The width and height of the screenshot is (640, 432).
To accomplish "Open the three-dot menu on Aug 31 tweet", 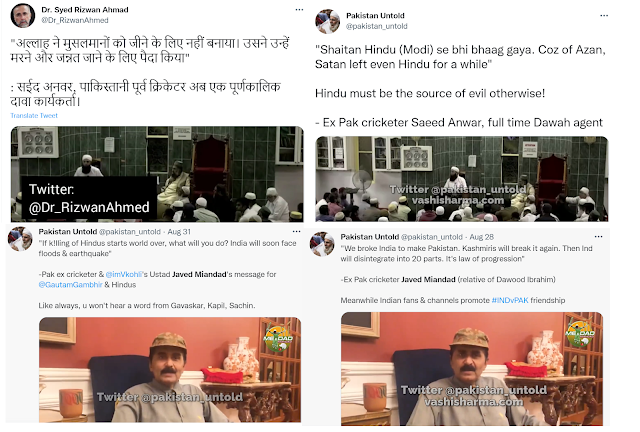I will click(x=296, y=232).
